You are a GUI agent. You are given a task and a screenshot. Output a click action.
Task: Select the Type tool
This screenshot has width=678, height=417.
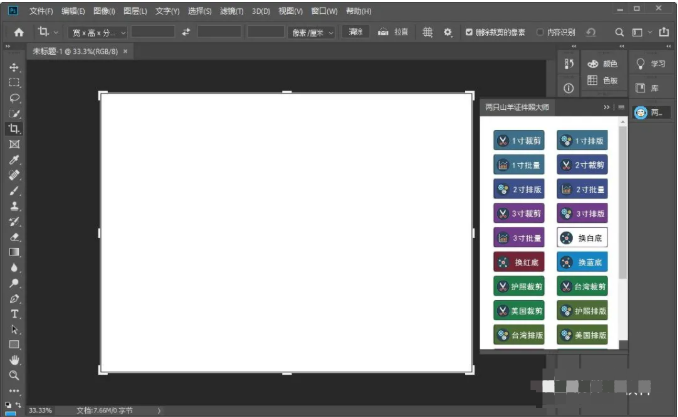coord(14,314)
